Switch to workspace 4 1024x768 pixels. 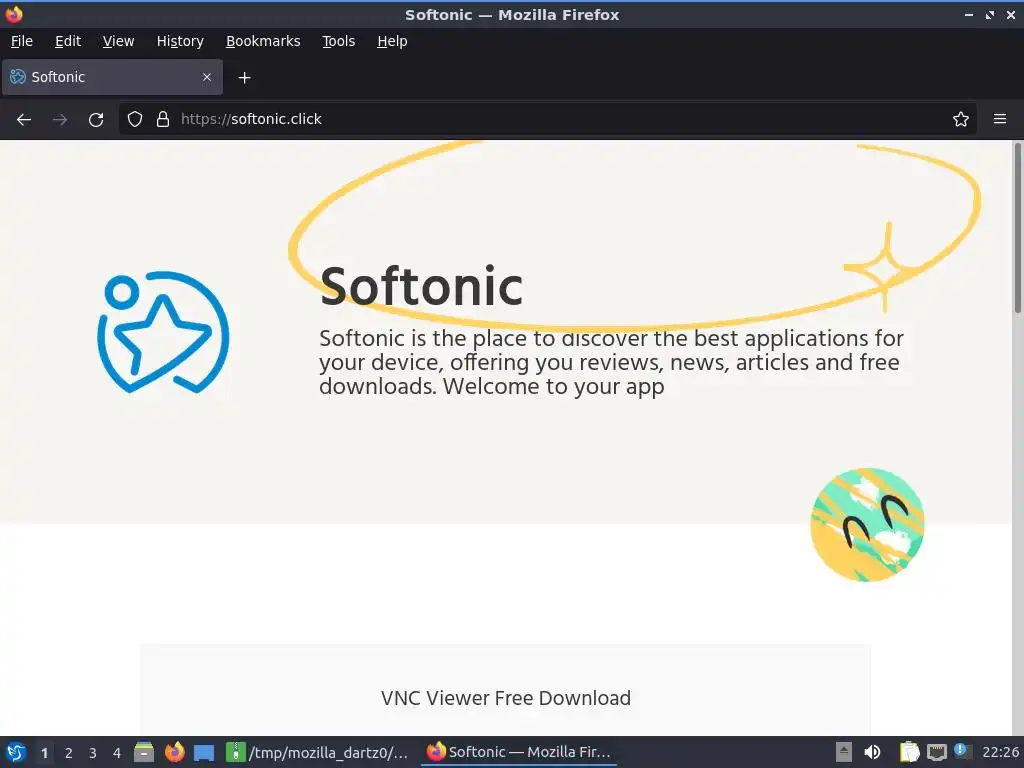point(117,753)
